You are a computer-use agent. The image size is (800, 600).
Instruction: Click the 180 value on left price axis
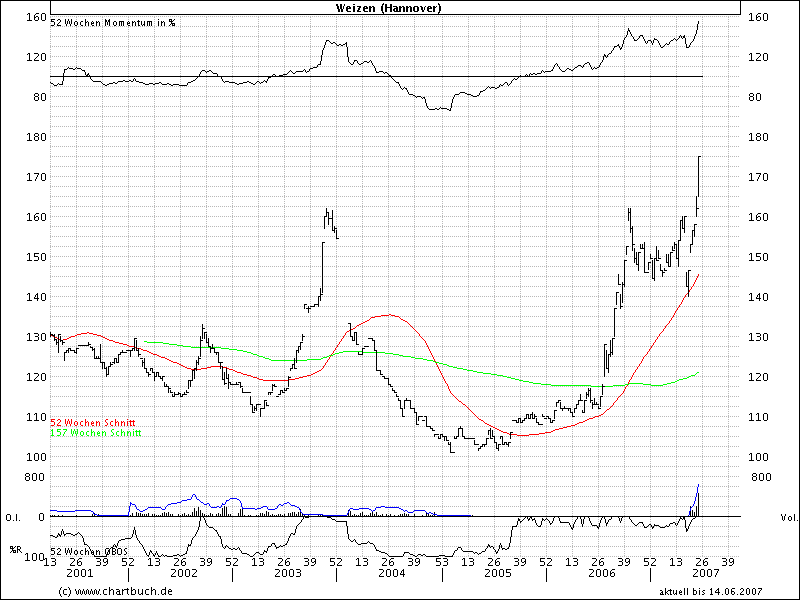[x=37, y=137]
